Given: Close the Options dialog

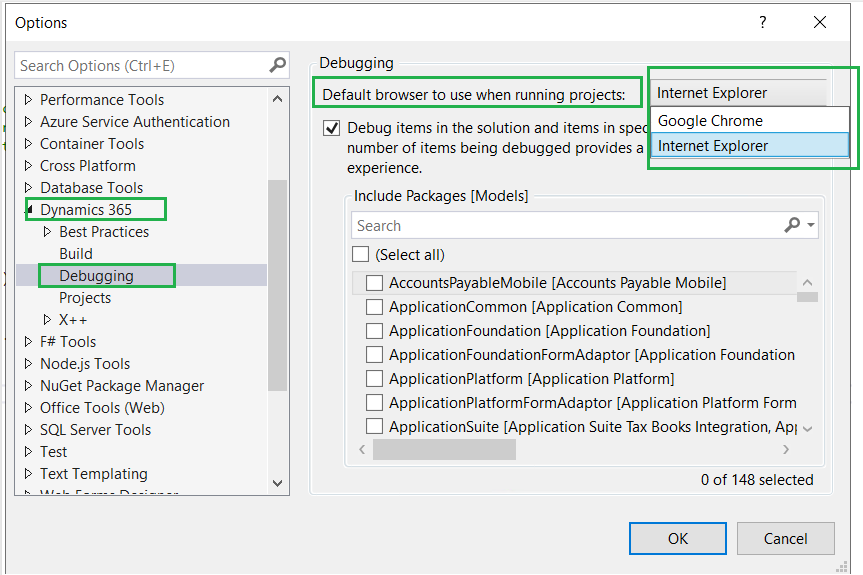Looking at the screenshot, I should click(820, 22).
